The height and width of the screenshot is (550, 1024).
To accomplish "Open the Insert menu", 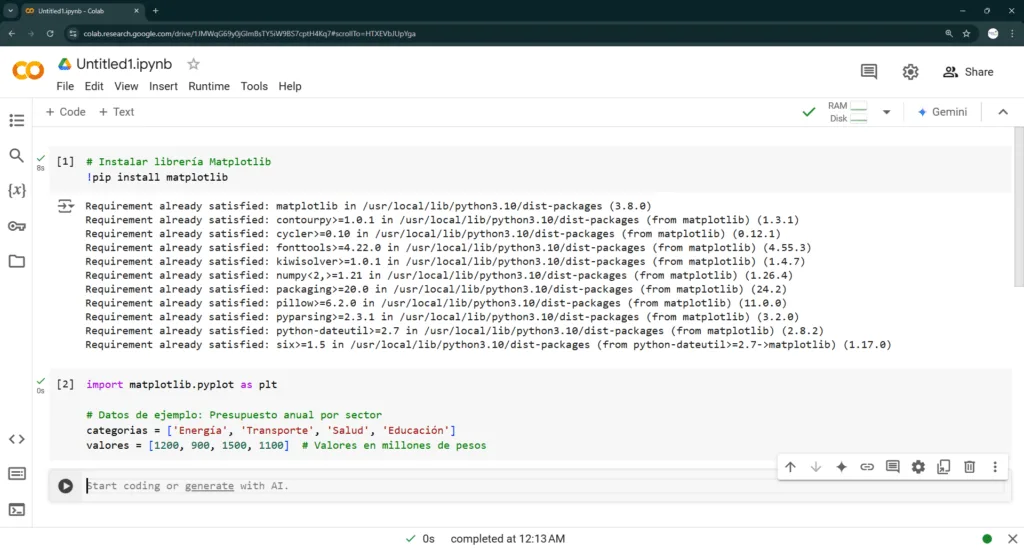I will 163,86.
